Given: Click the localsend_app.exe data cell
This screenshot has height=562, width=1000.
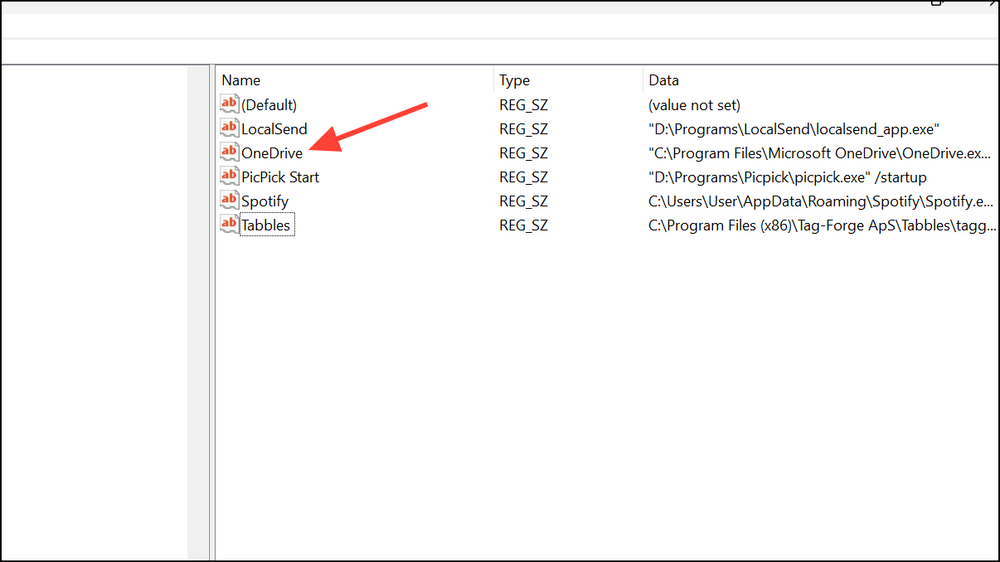Looking at the screenshot, I should (x=793, y=129).
